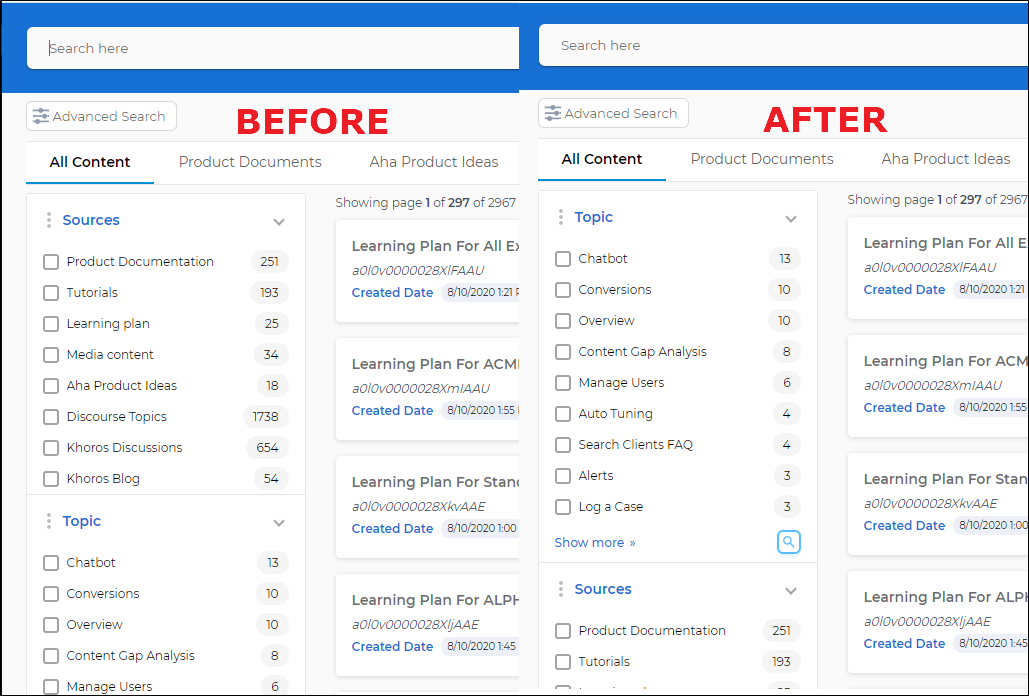
Task: Collapse the Sources facet in the BEFORE panel
Action: (x=279, y=222)
